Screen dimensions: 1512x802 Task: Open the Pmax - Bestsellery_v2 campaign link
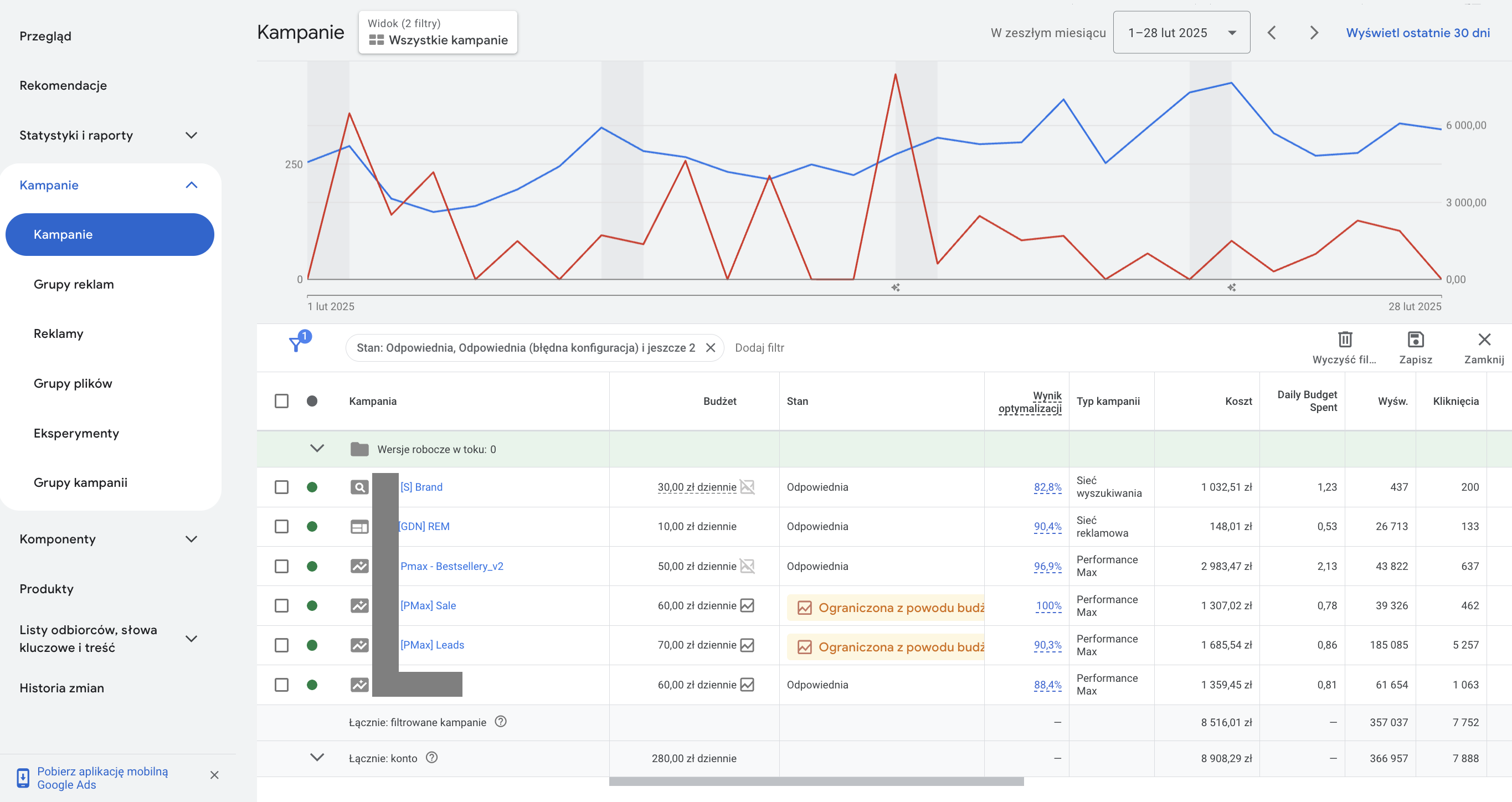(x=452, y=566)
